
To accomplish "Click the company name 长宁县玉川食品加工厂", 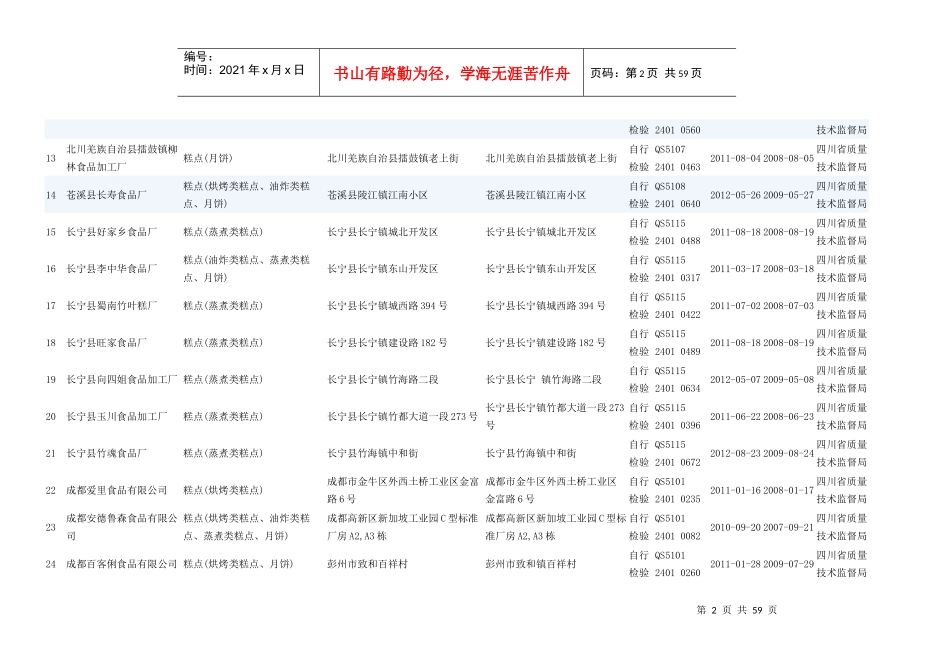I will (x=117, y=417).
